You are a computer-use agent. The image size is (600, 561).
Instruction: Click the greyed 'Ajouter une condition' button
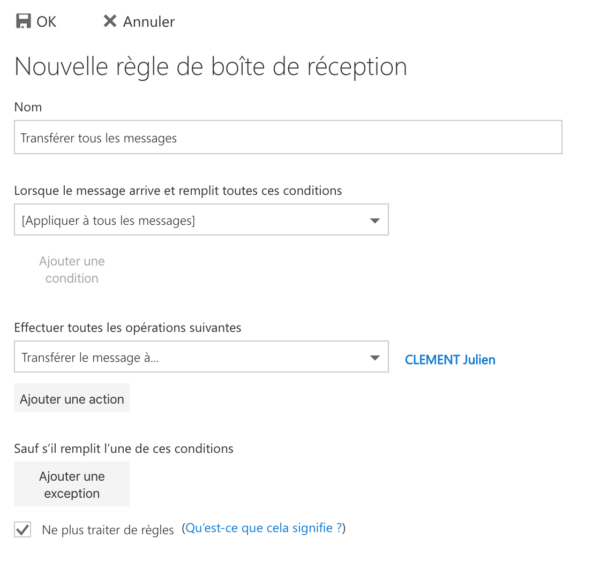[x=72, y=270]
